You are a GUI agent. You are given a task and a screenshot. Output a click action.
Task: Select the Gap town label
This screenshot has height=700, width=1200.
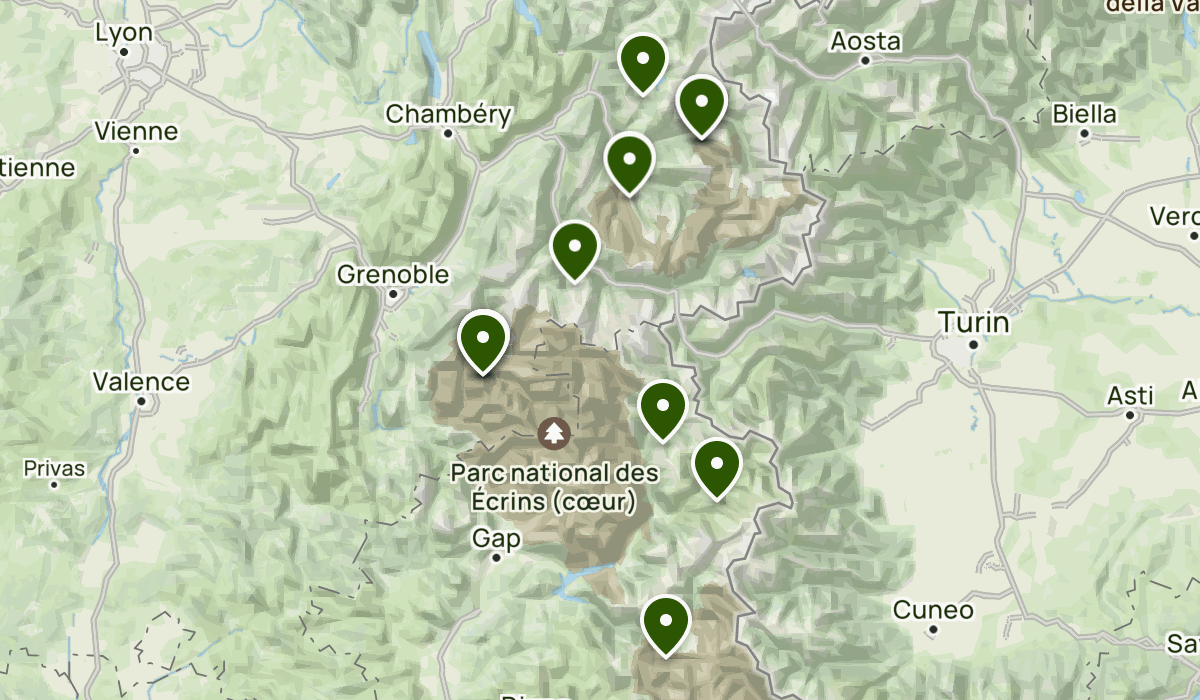point(497,540)
